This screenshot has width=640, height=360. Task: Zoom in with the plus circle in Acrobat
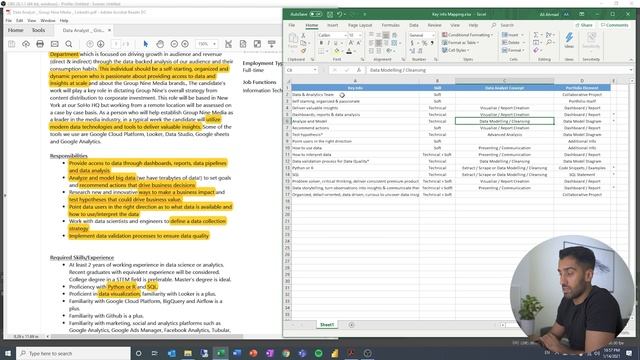pyautogui.click(x=185, y=44)
